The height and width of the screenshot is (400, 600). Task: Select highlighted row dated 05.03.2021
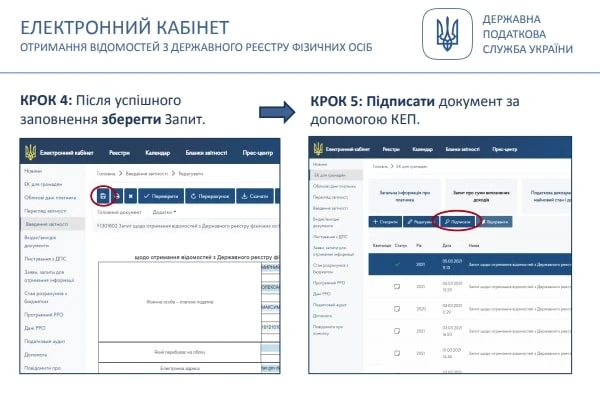pyautogui.click(x=470, y=264)
